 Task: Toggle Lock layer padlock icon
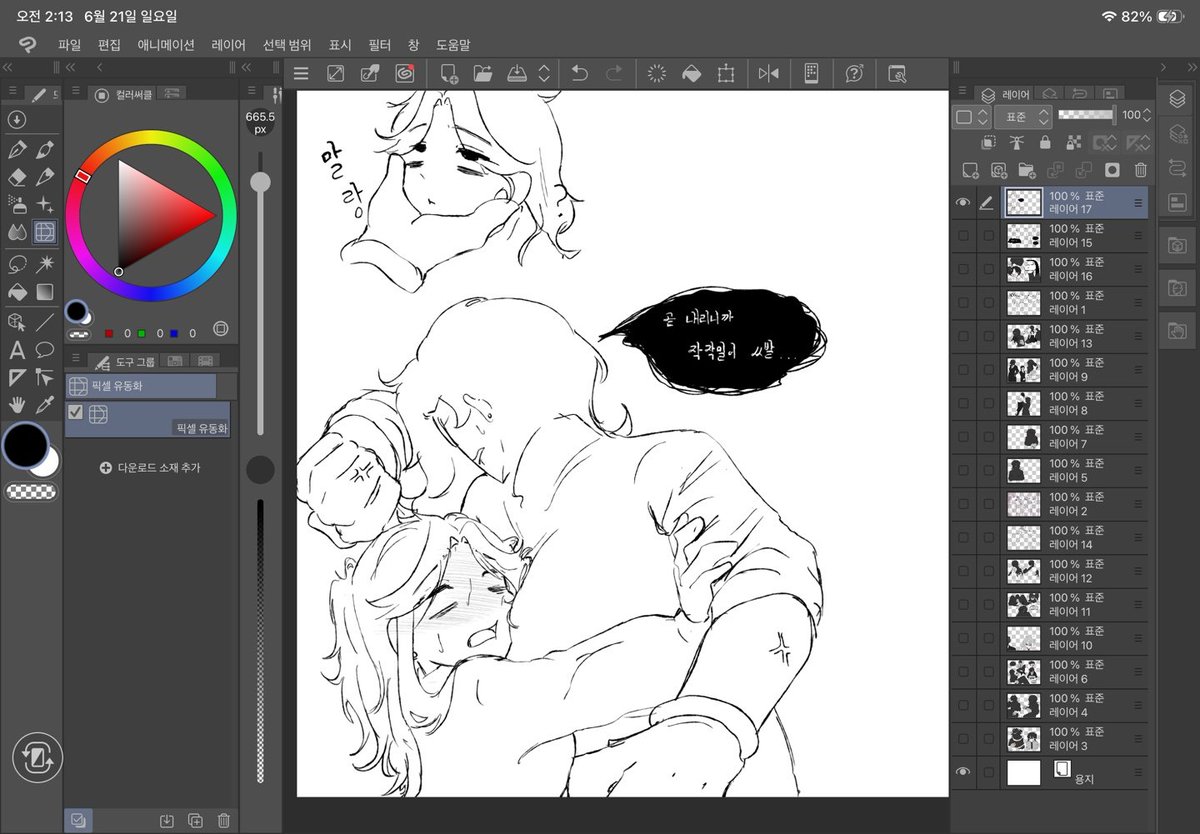(1045, 143)
